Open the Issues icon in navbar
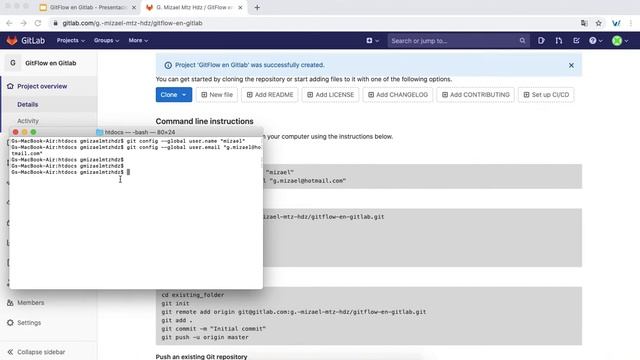 [x=541, y=40]
